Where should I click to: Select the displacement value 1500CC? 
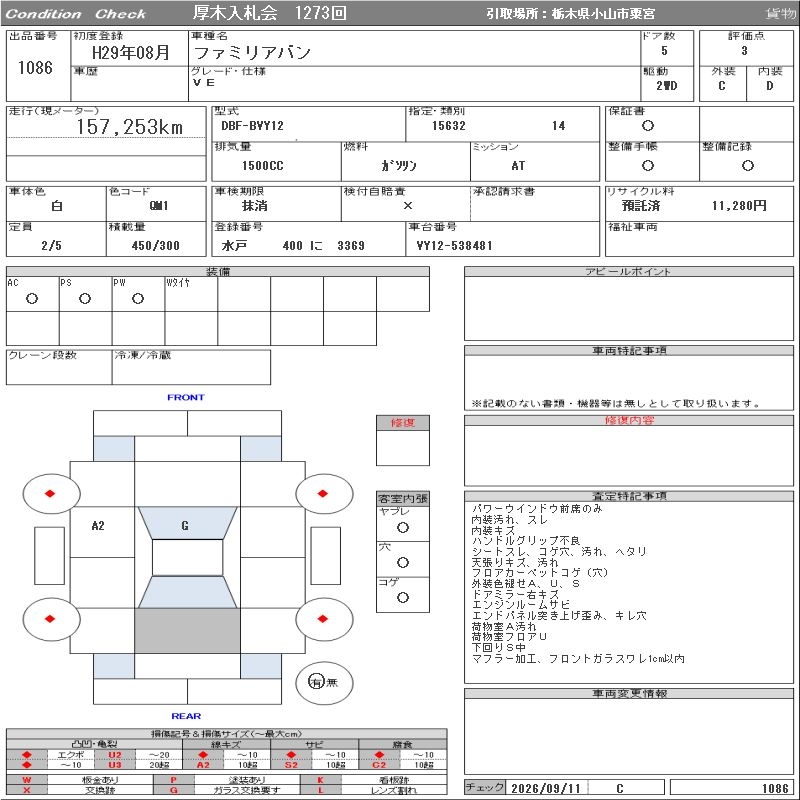pyautogui.click(x=262, y=166)
